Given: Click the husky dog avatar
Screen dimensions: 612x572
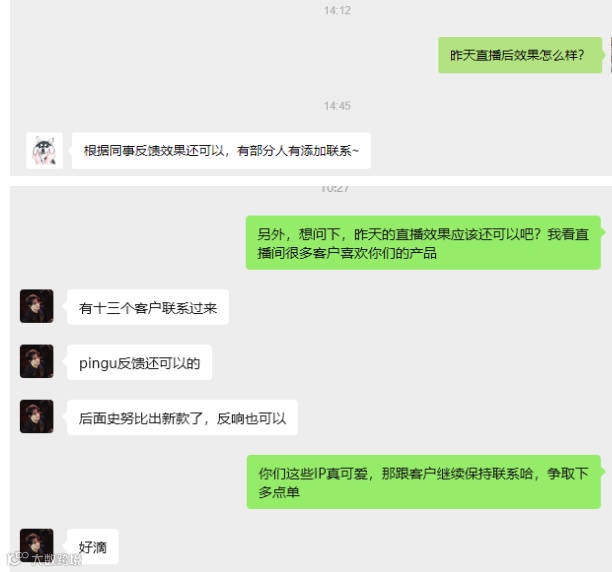Looking at the screenshot, I should pos(44,150).
